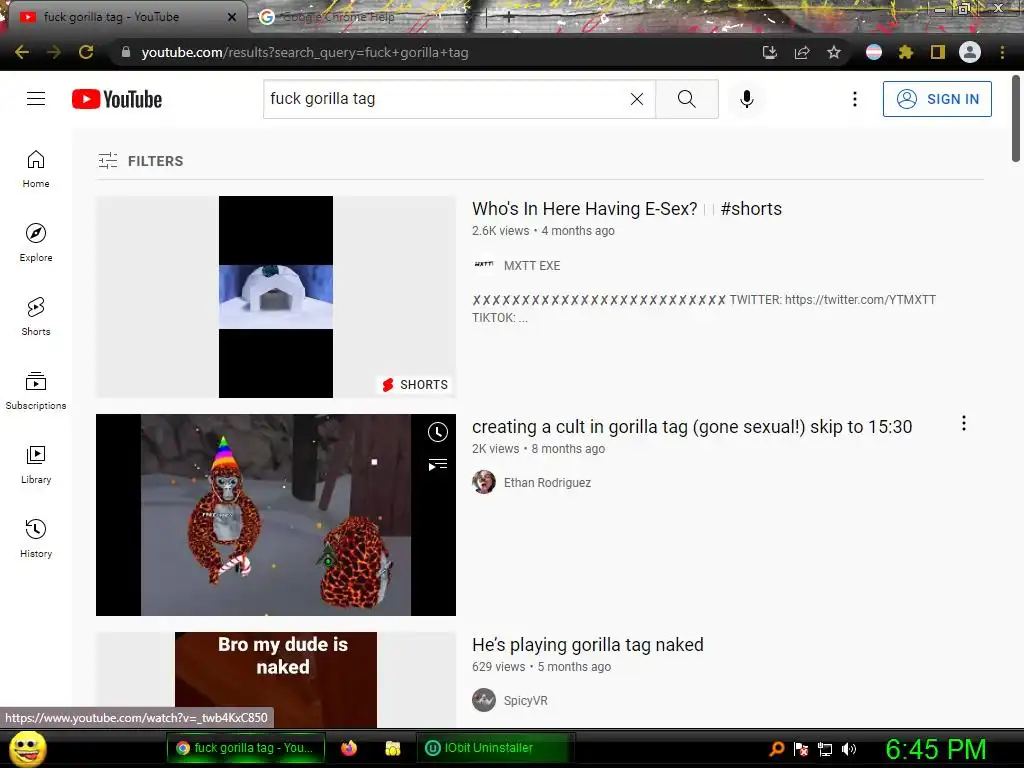
Task: Click the install/download icon in address bar
Action: click(x=770, y=52)
